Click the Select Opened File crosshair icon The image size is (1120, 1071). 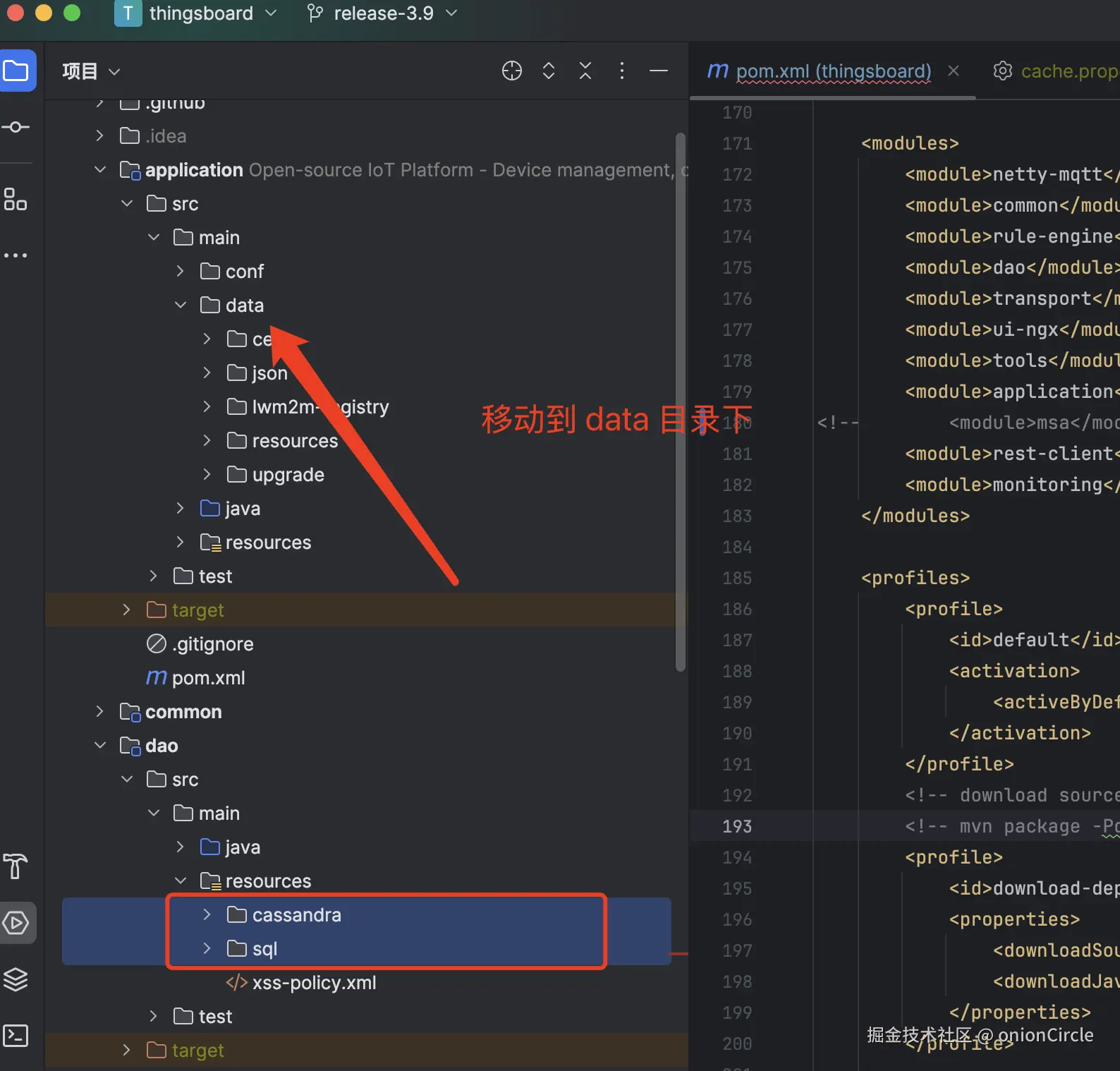[x=512, y=71]
